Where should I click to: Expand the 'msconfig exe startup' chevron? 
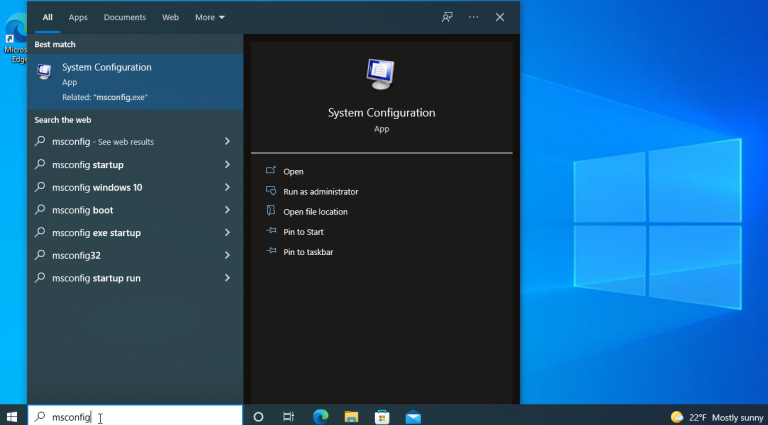[227, 232]
